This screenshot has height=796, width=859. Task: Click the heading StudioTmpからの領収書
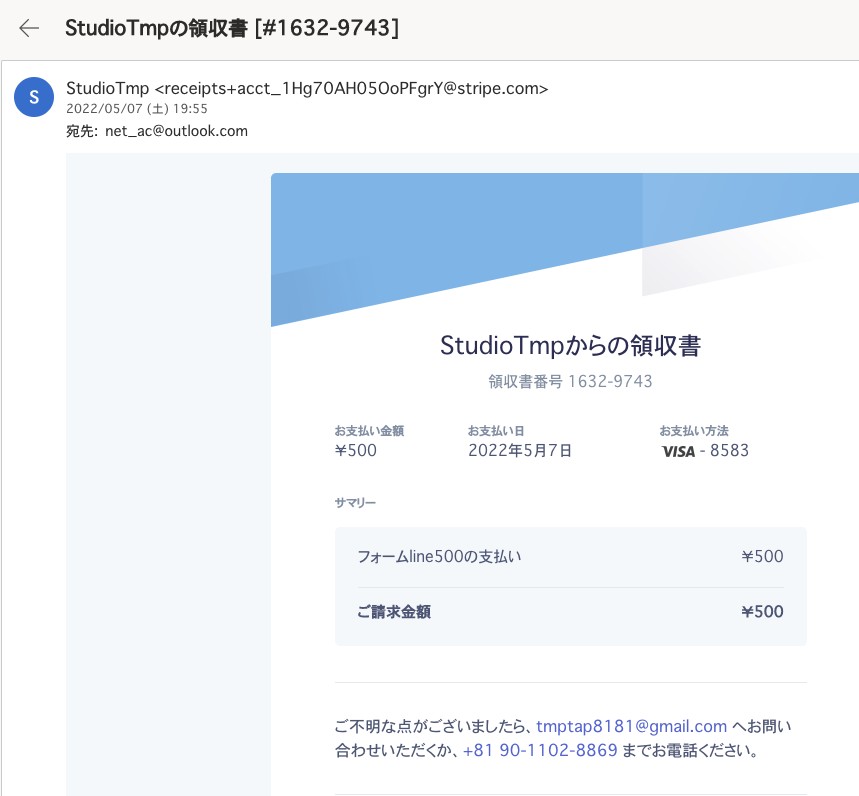[570, 346]
